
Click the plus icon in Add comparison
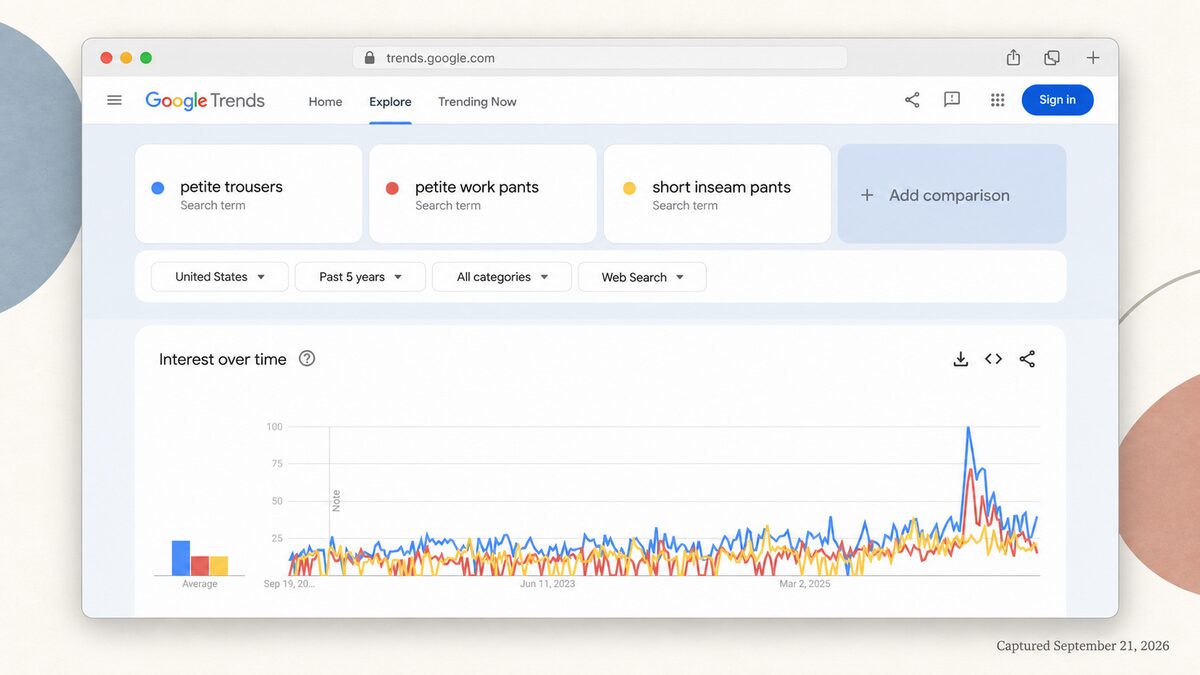coord(867,195)
